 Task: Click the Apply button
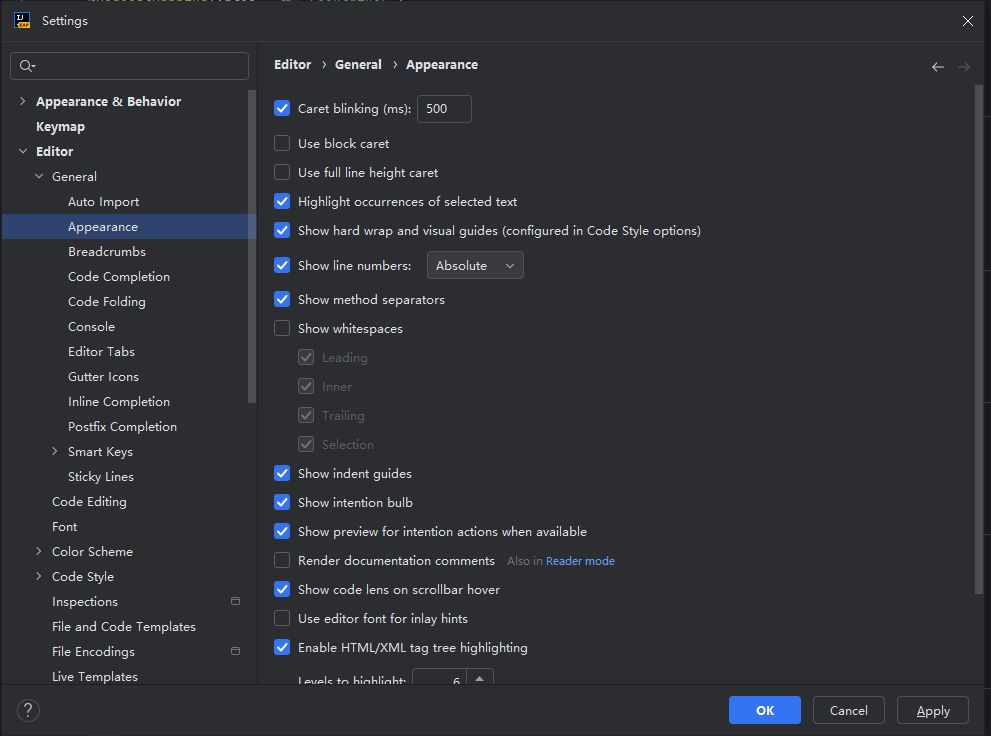[x=932, y=710]
